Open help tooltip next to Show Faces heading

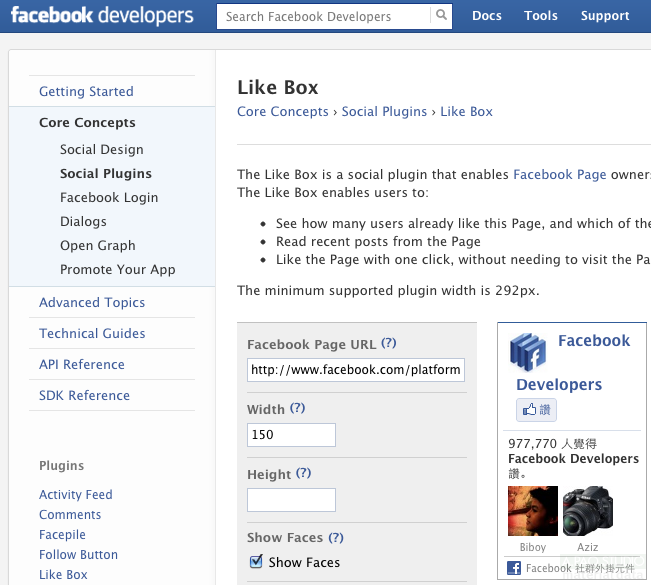[x=336, y=537]
